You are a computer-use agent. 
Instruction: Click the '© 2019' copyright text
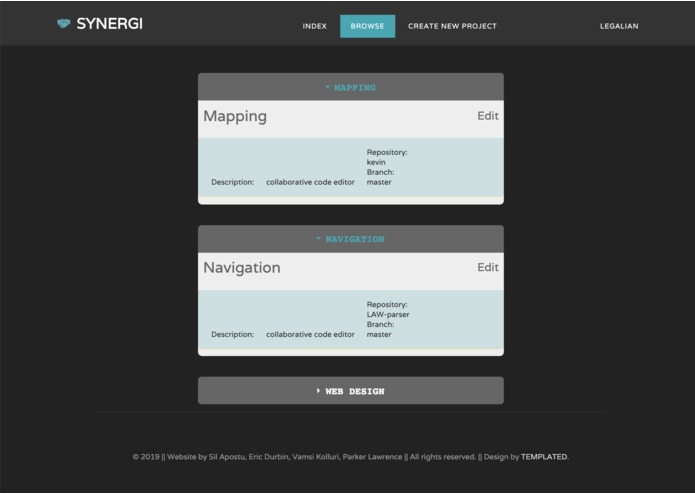[146, 457]
